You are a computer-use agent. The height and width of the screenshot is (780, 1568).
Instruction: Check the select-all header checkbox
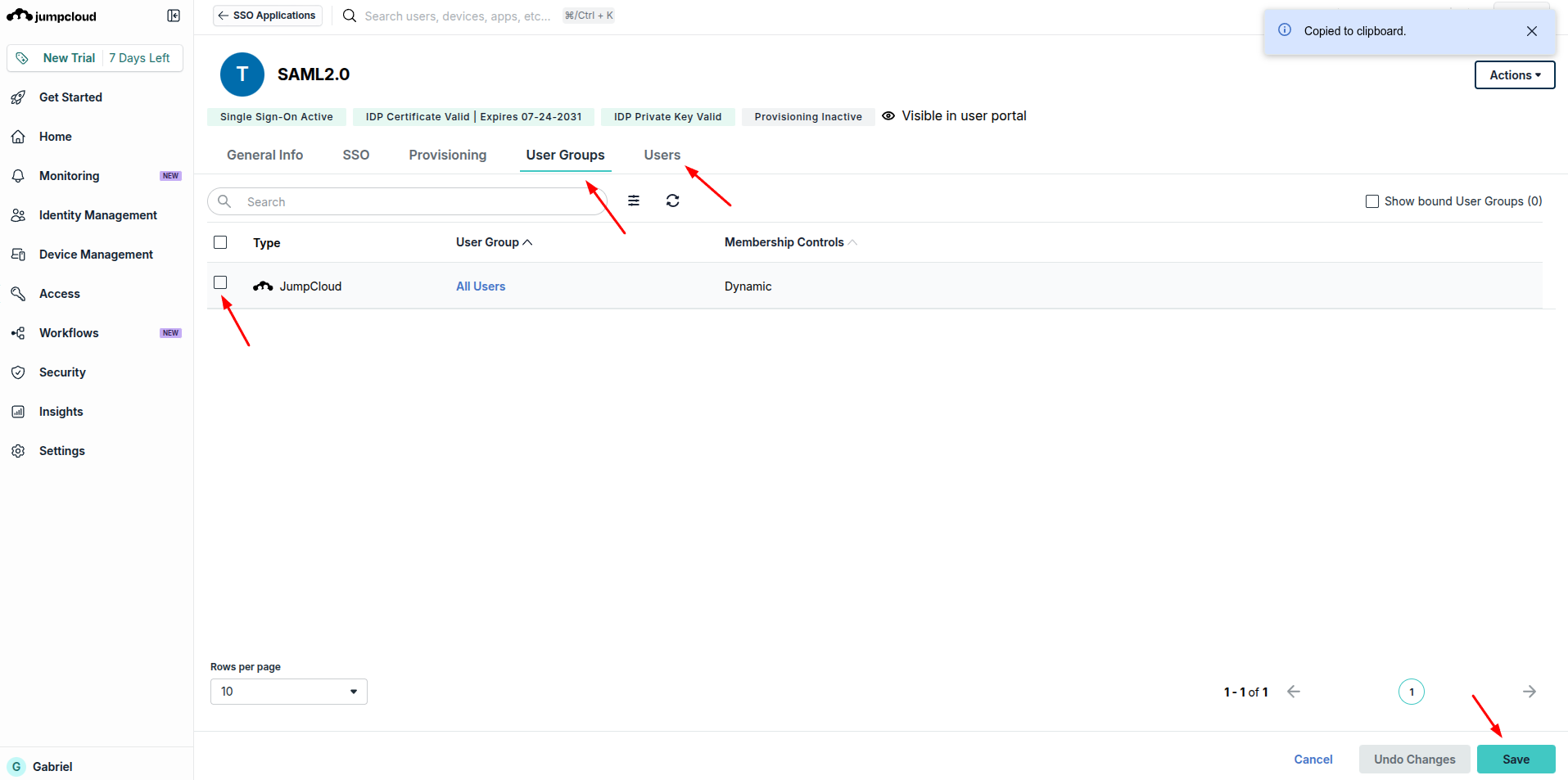pos(220,242)
